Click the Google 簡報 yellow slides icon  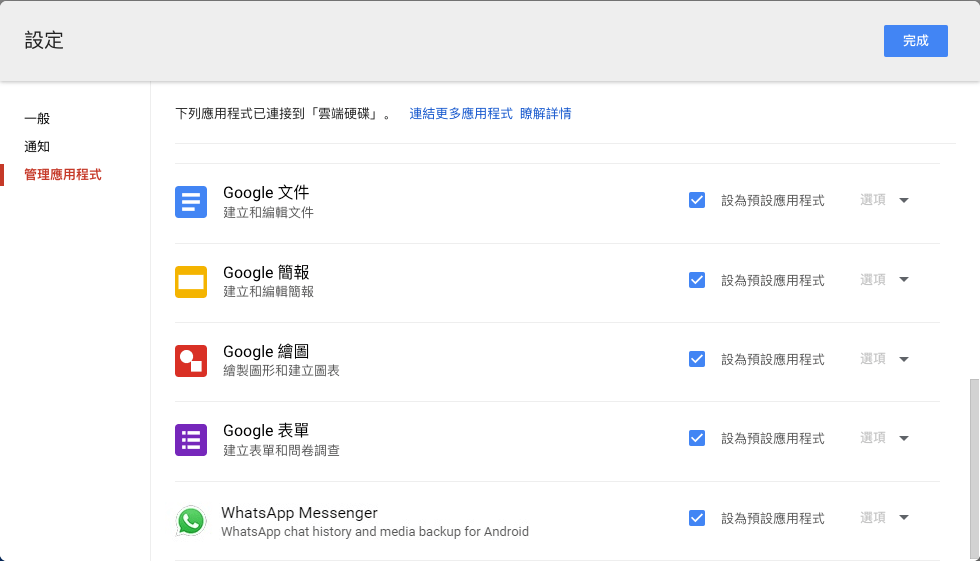point(191,282)
